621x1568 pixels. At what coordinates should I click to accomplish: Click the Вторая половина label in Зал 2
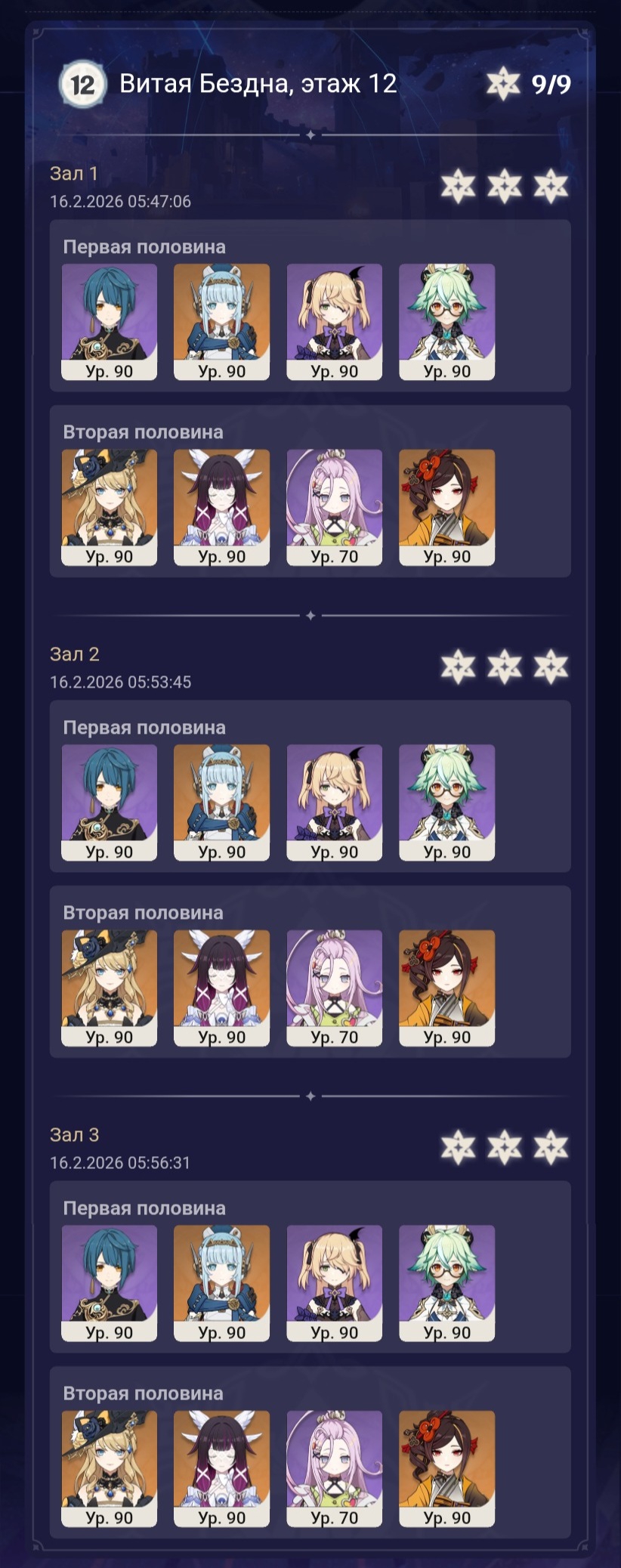click(x=144, y=913)
